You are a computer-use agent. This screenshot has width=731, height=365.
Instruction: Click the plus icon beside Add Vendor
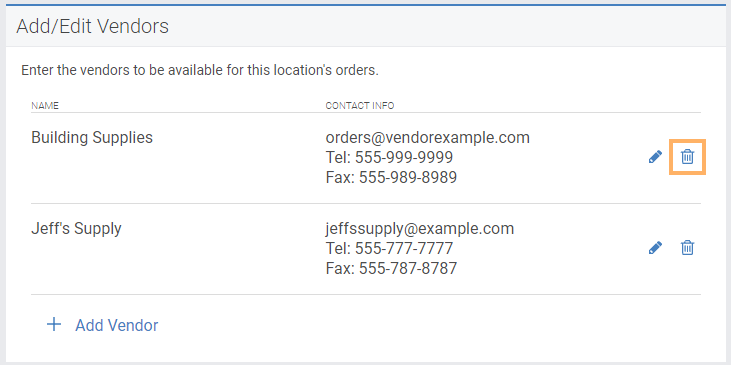click(54, 324)
